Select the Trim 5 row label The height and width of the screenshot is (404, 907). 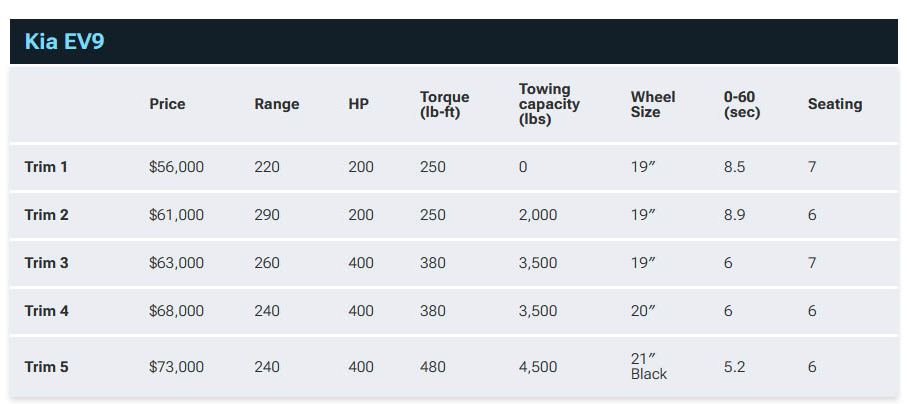pyautogui.click(x=46, y=367)
